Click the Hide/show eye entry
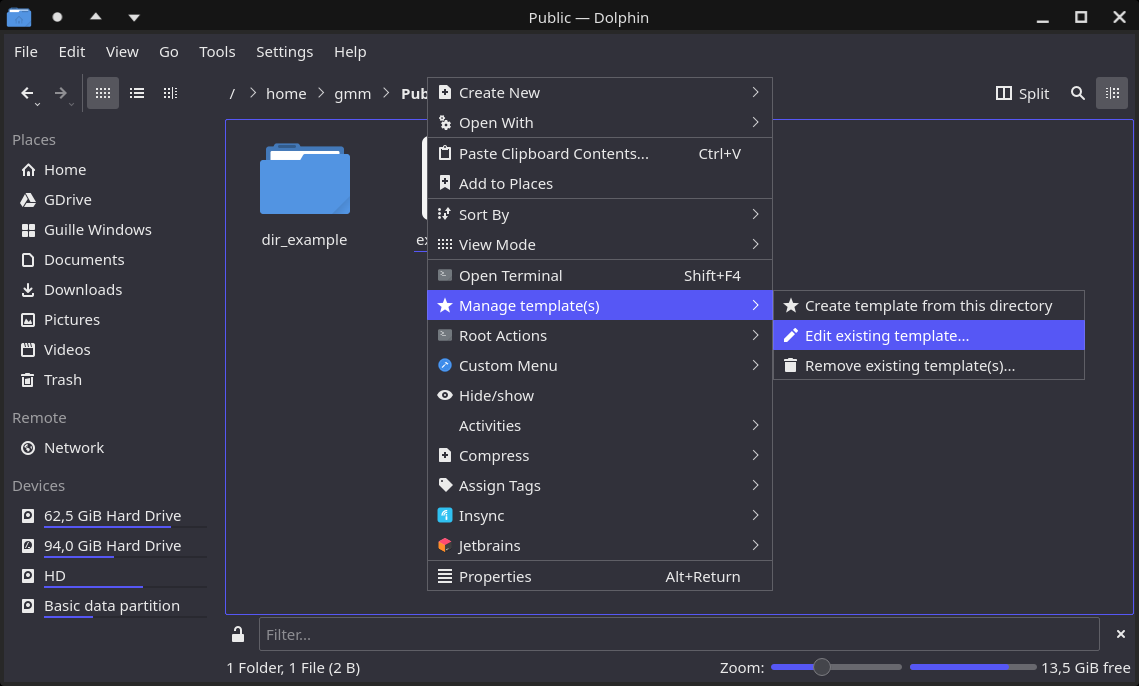Image resolution: width=1139 pixels, height=686 pixels. [x=599, y=395]
